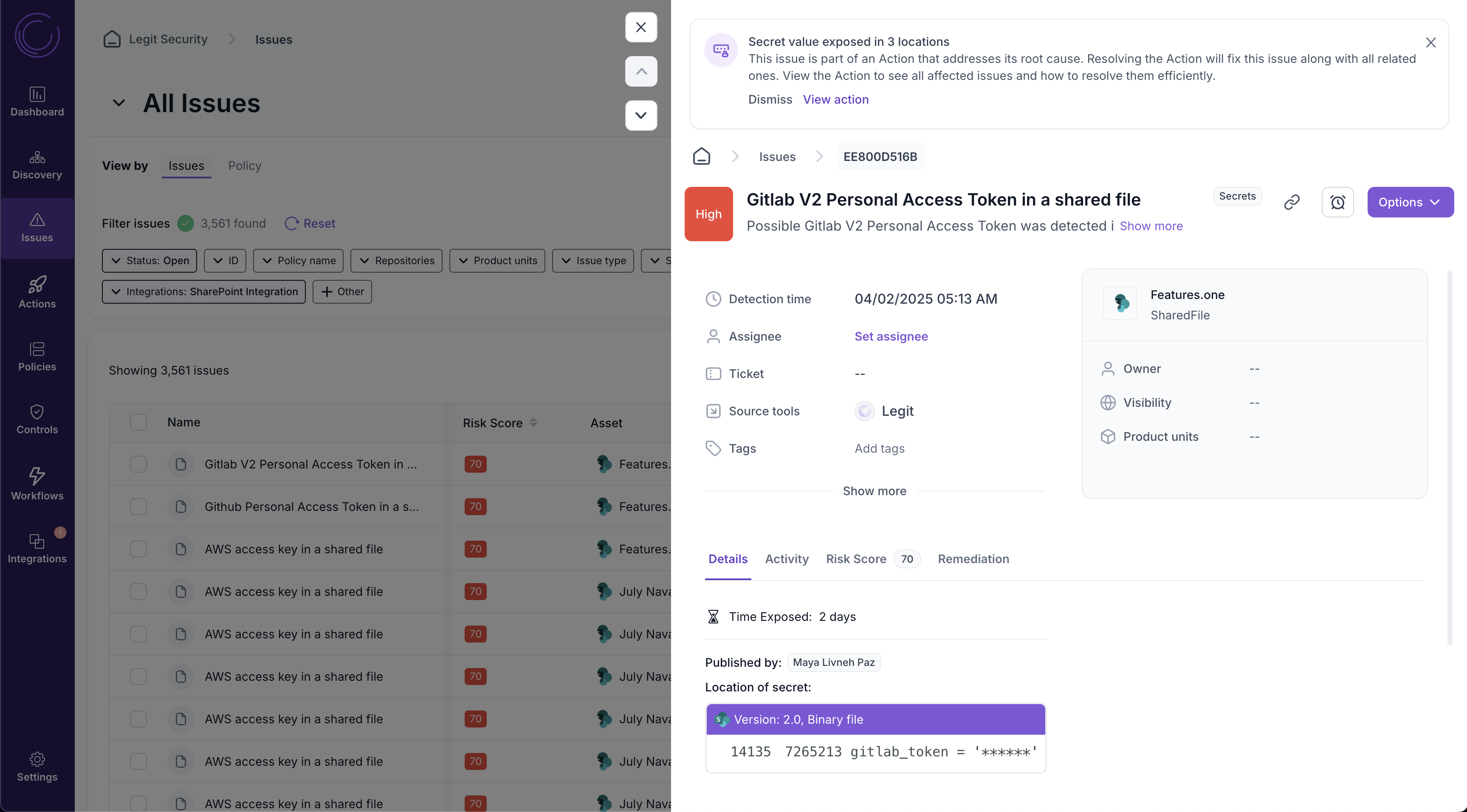Click Add tags field
1467x812 pixels.
(x=879, y=448)
